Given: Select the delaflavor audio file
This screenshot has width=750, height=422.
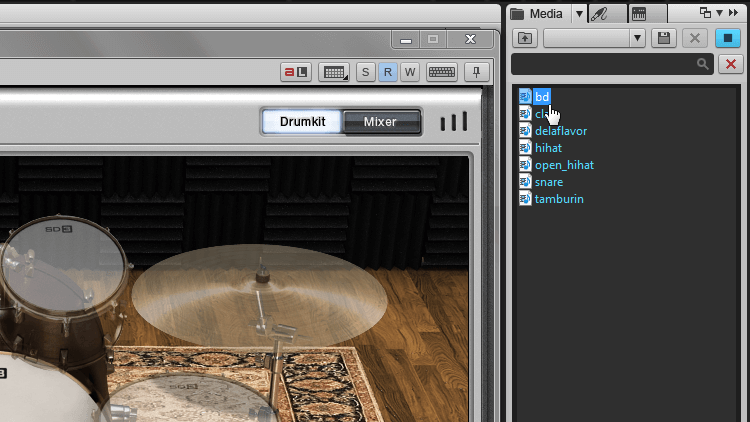Looking at the screenshot, I should coord(561,131).
